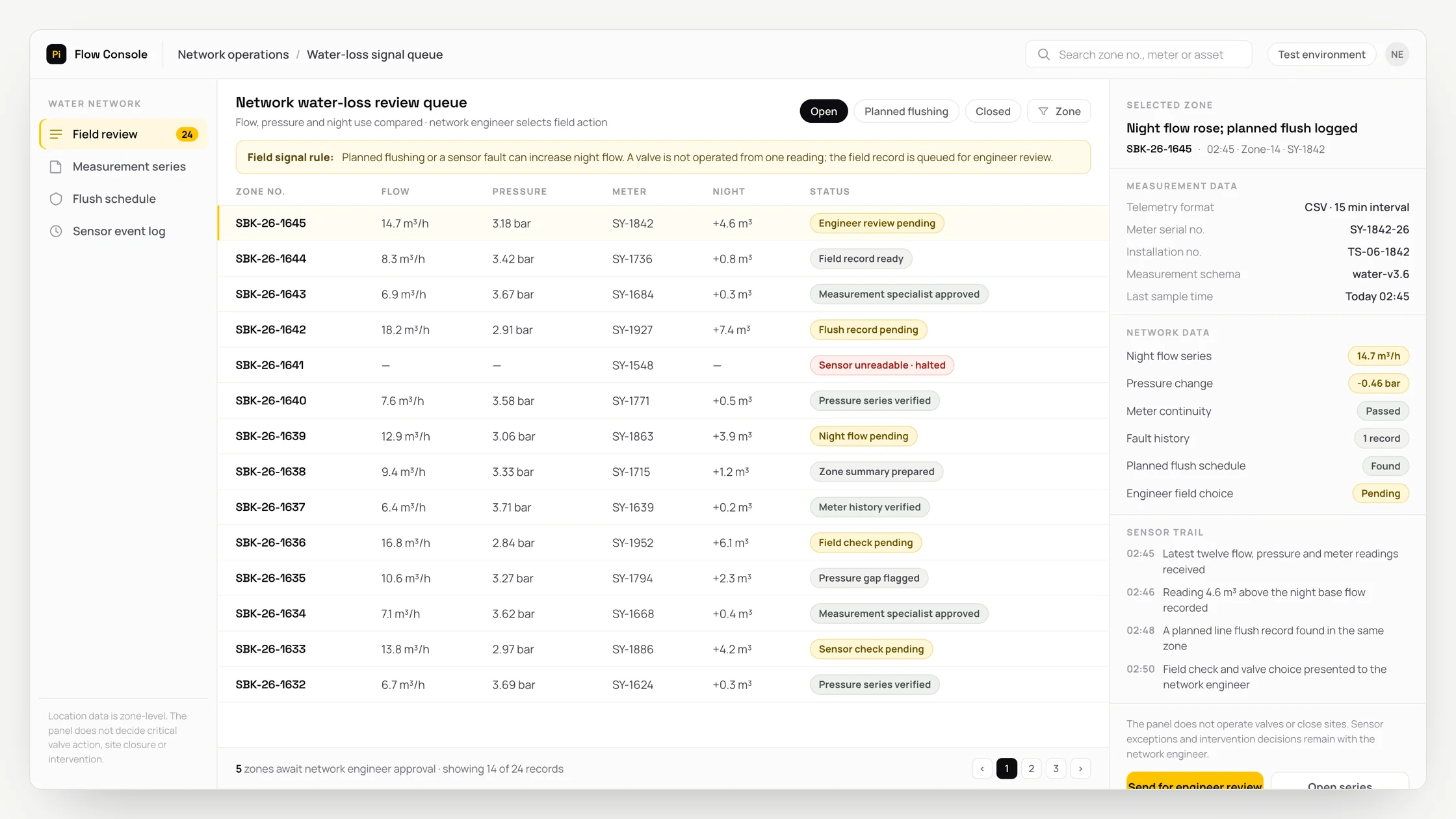Open Flush schedule in sidebar
1456x819 pixels.
(123, 199)
